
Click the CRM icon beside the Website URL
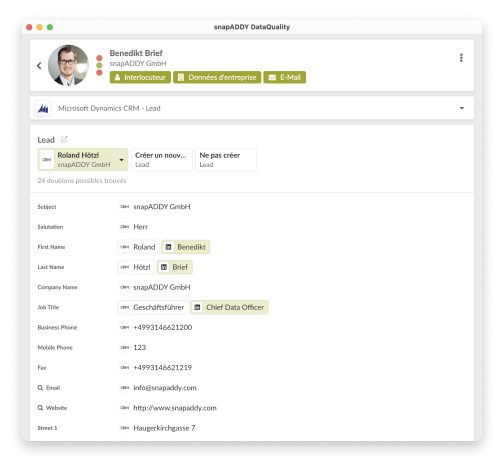pyautogui.click(x=125, y=408)
